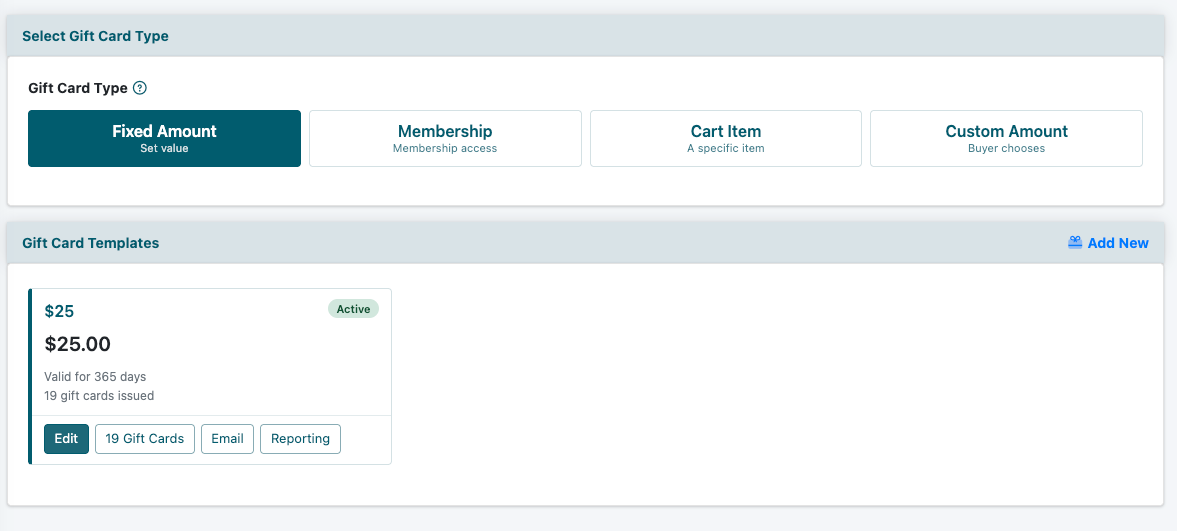The height and width of the screenshot is (531, 1177).
Task: Click the Add New template link
Action: click(1109, 243)
